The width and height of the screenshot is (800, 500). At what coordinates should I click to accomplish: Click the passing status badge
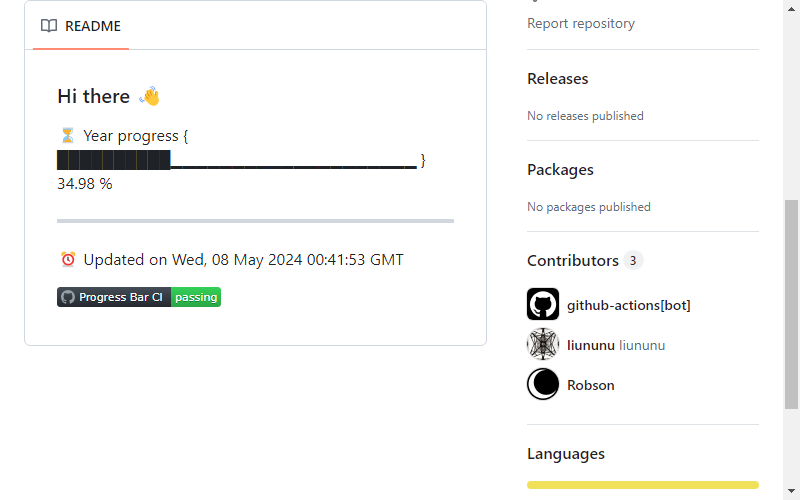[x=196, y=297]
